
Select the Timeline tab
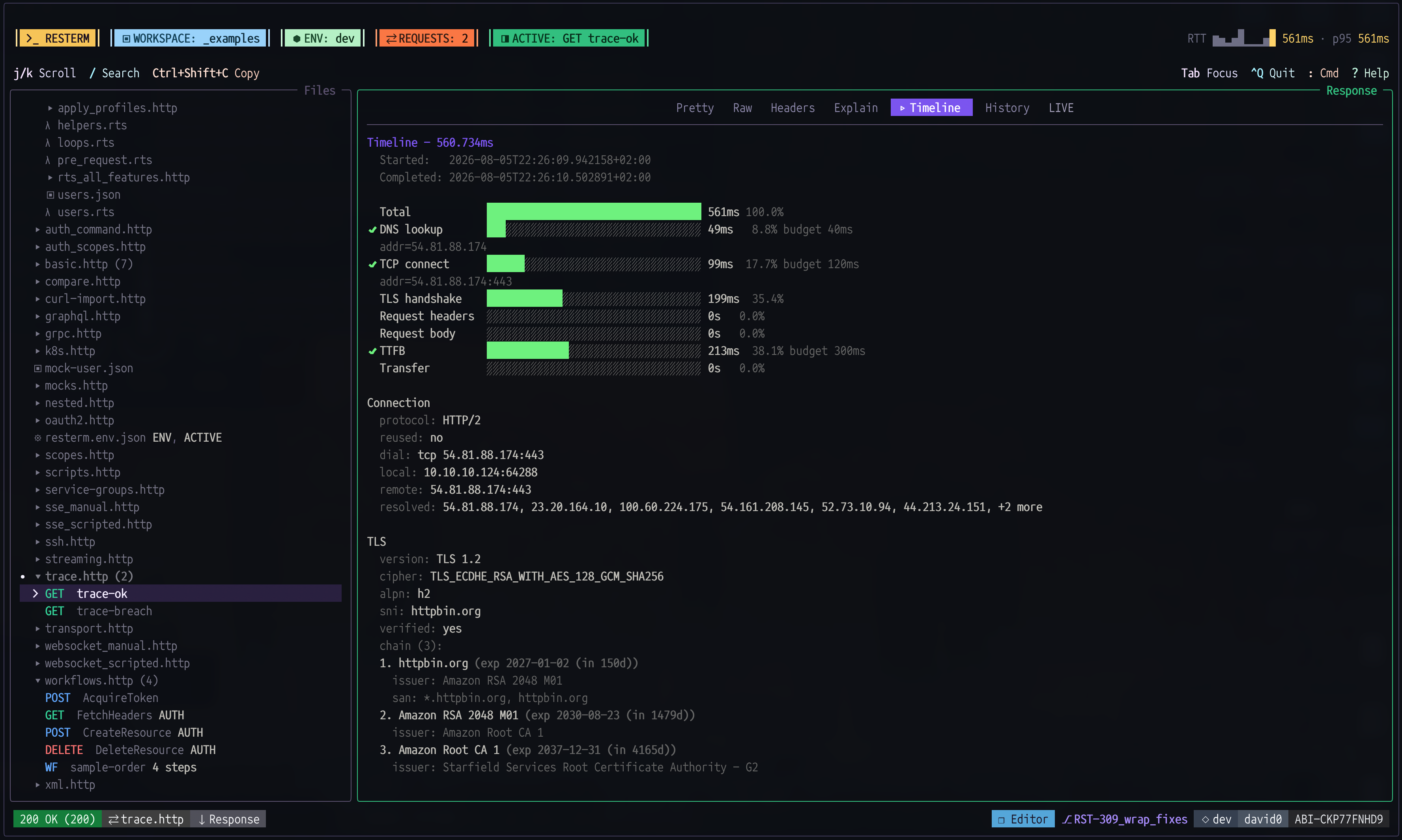pos(931,108)
